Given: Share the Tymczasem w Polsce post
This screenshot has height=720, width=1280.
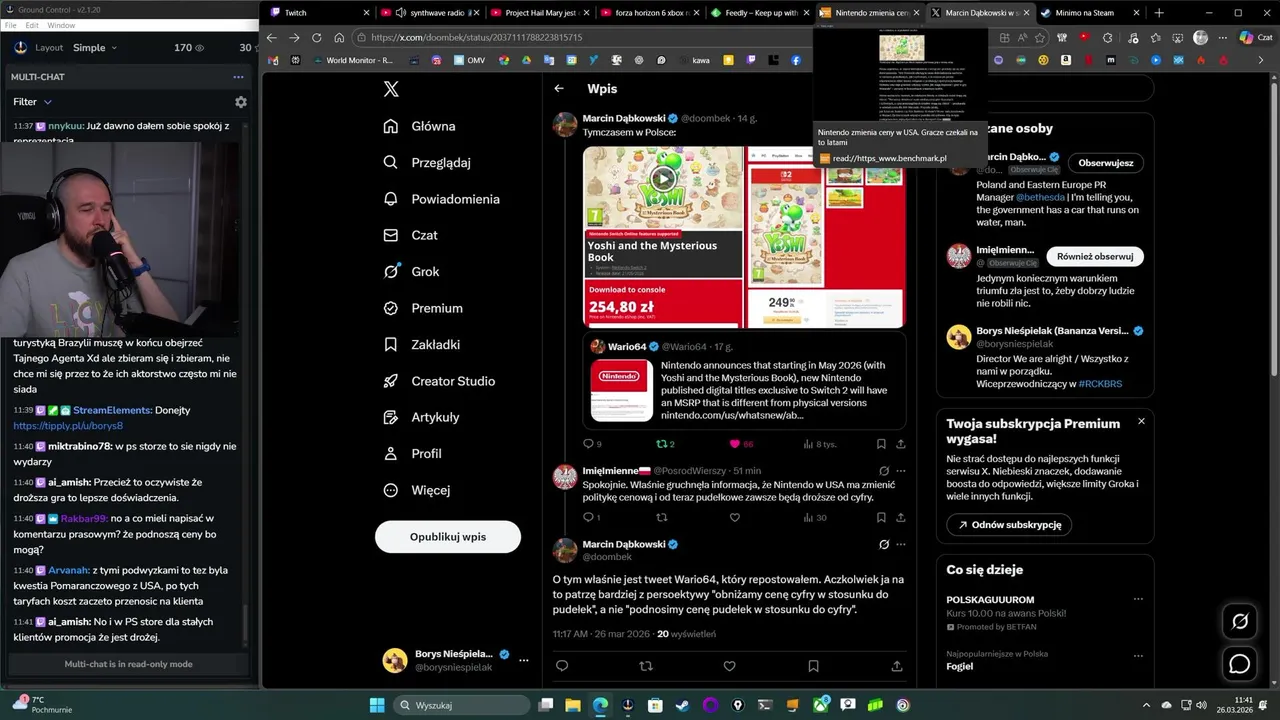Looking at the screenshot, I should [901, 444].
